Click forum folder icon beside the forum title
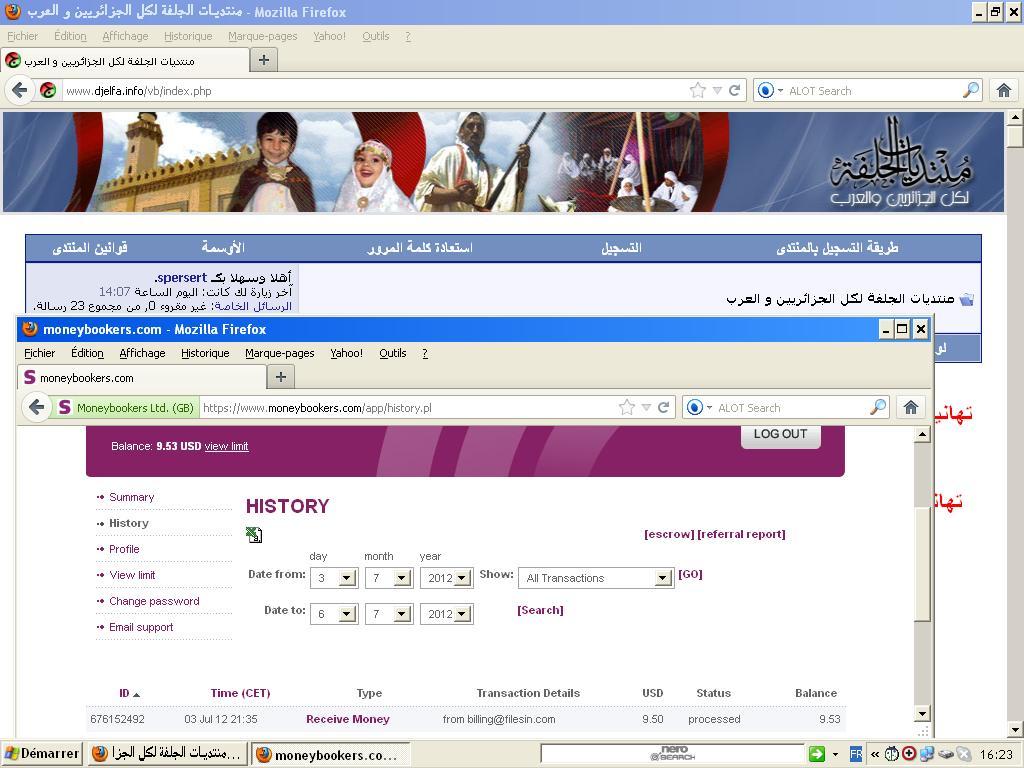1024x768 pixels. point(967,299)
